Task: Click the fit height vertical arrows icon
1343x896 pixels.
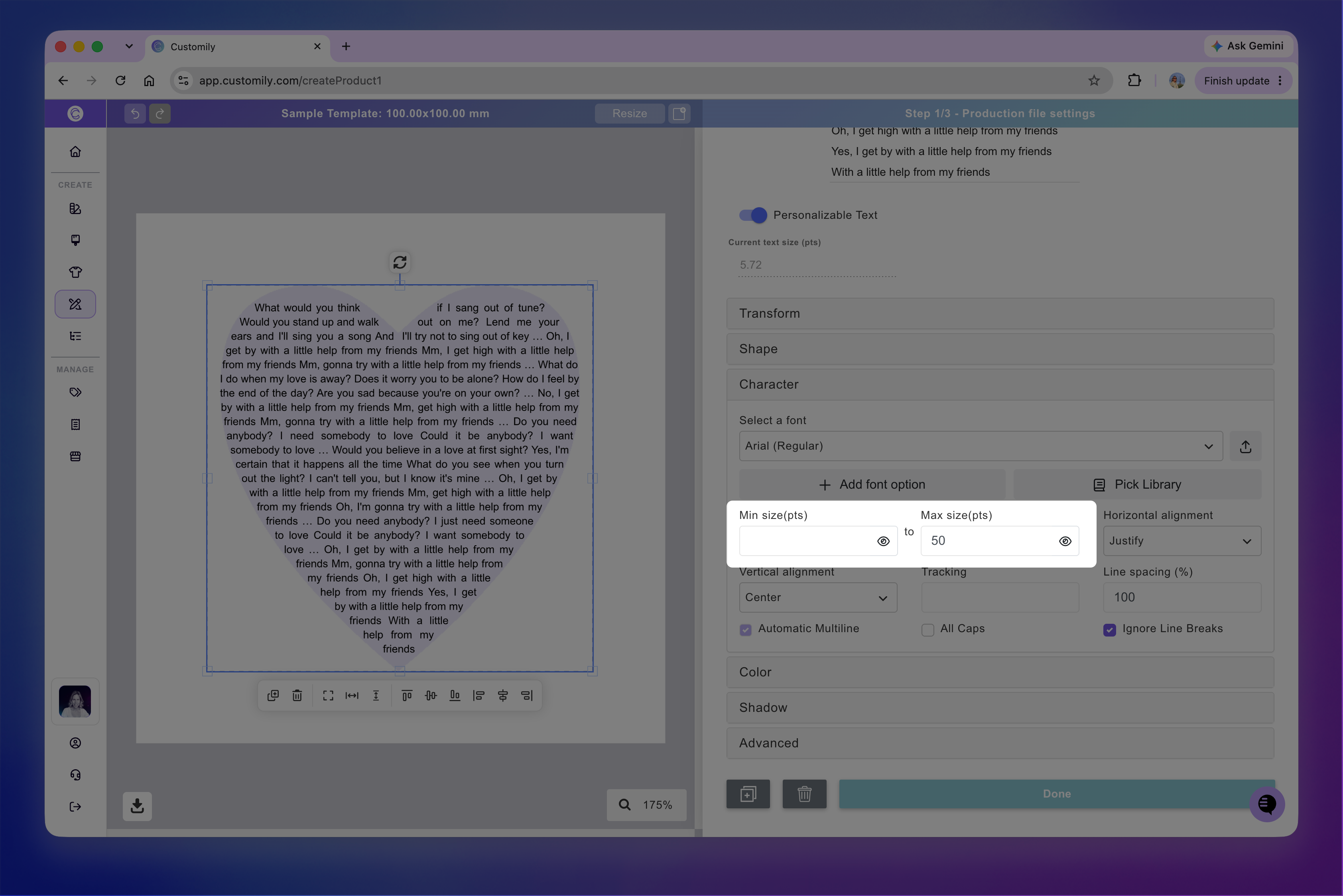Action: pyautogui.click(x=376, y=696)
